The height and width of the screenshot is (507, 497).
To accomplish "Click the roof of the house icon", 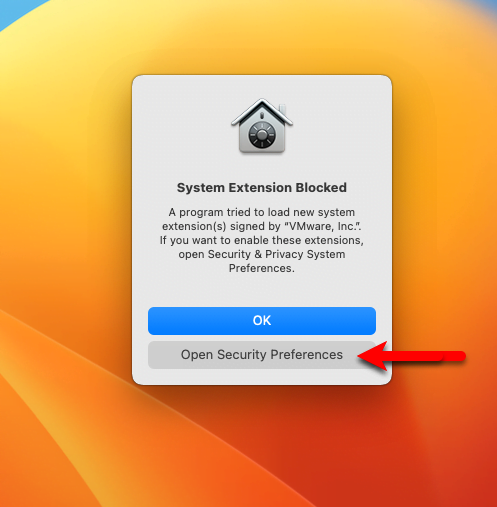I will [262, 112].
